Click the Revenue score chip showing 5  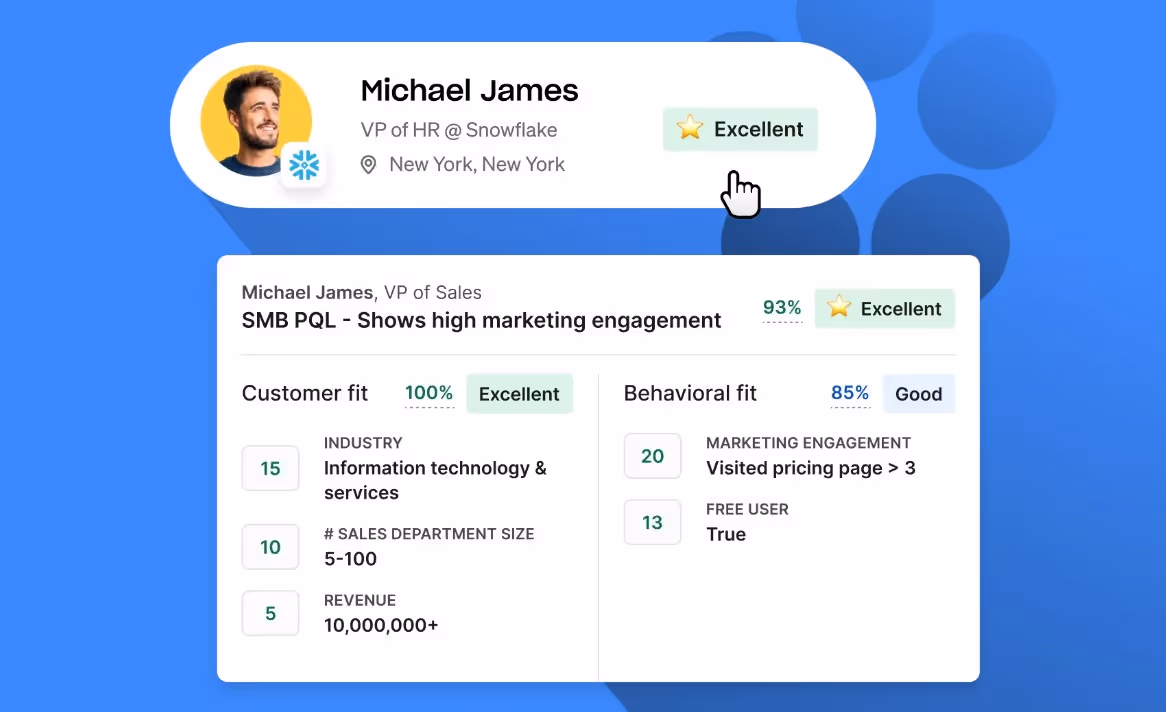click(x=270, y=613)
